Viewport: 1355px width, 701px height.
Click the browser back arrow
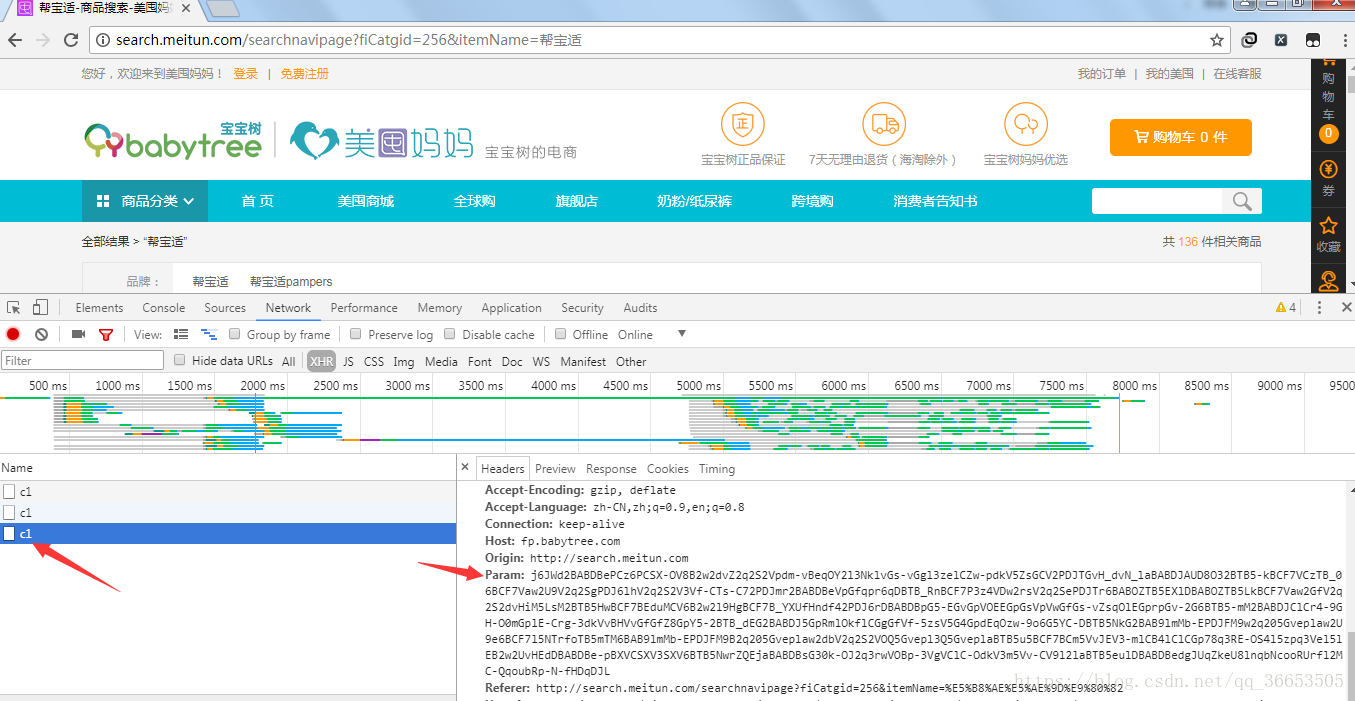[15, 40]
